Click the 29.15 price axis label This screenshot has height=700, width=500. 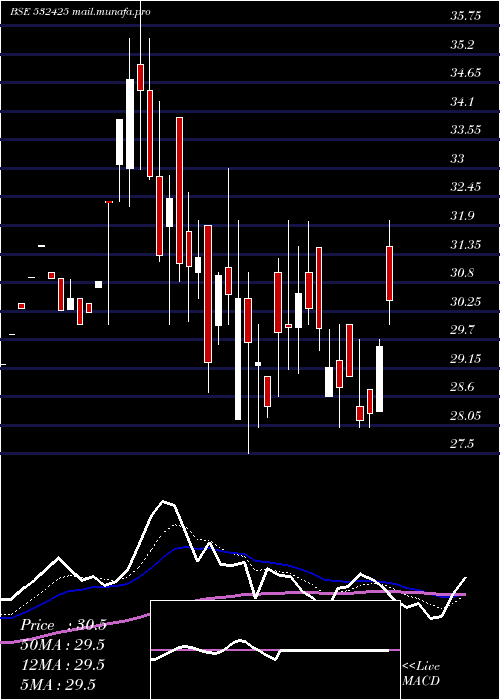click(466, 358)
